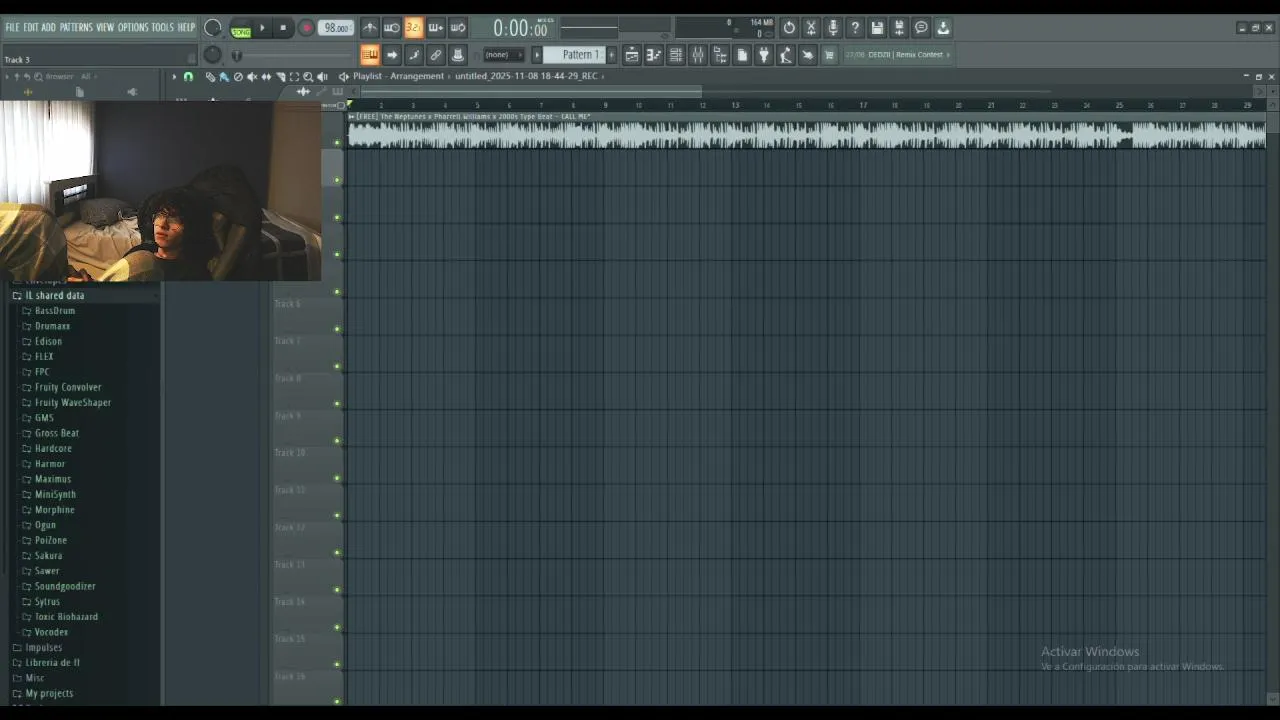
Task: Open the PATTERNS menu
Action: pyautogui.click(x=76, y=27)
